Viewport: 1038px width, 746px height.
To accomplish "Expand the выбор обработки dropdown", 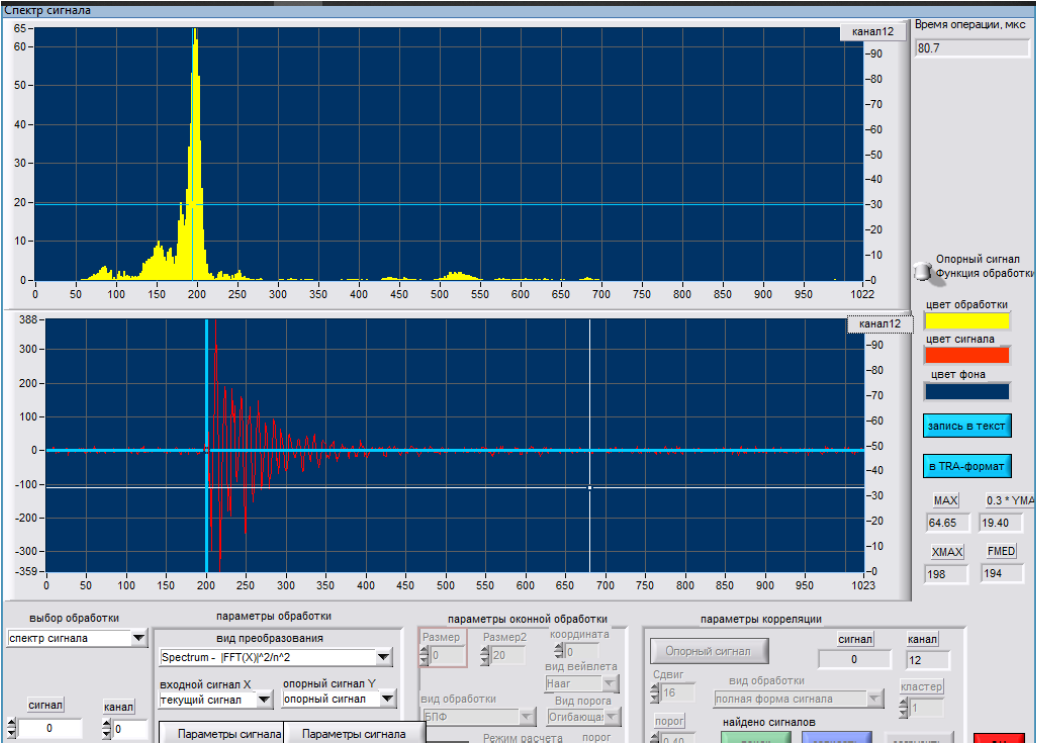I will [139, 638].
